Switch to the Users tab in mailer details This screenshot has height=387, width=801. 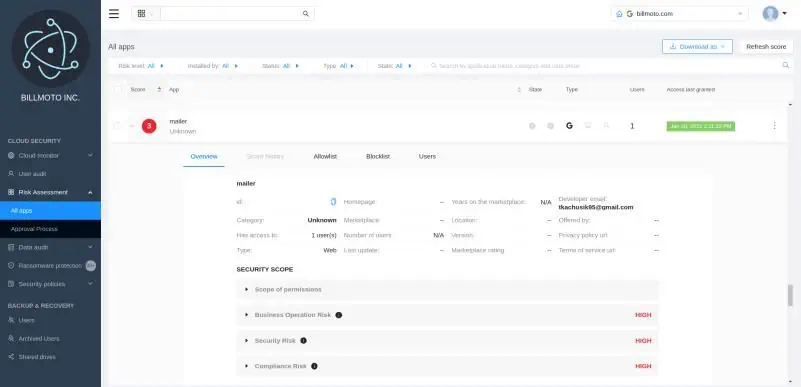pos(427,156)
